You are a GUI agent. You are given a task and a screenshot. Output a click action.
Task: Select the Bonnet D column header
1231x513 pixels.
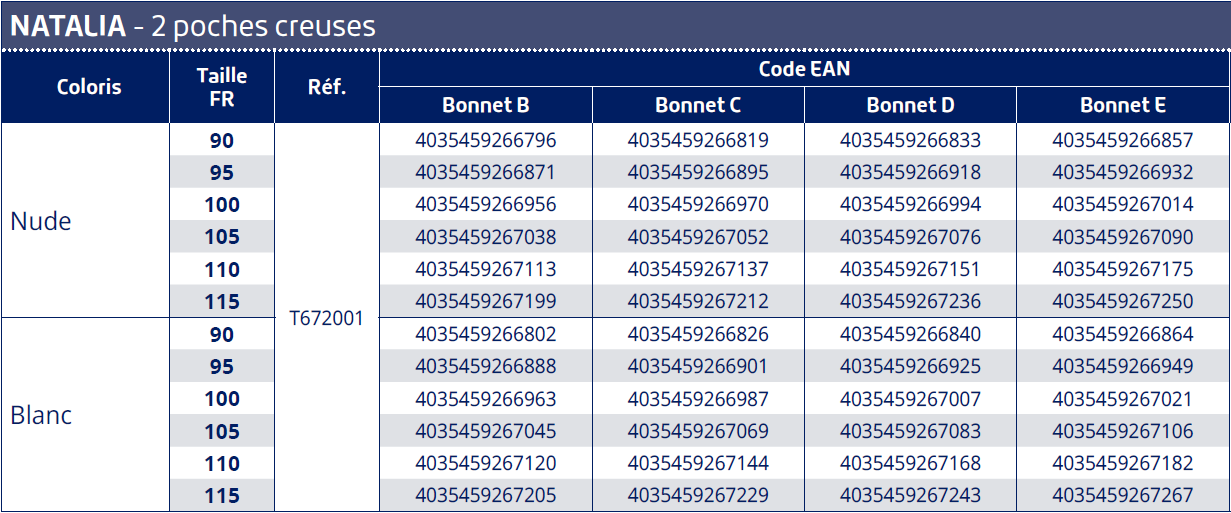click(x=910, y=105)
